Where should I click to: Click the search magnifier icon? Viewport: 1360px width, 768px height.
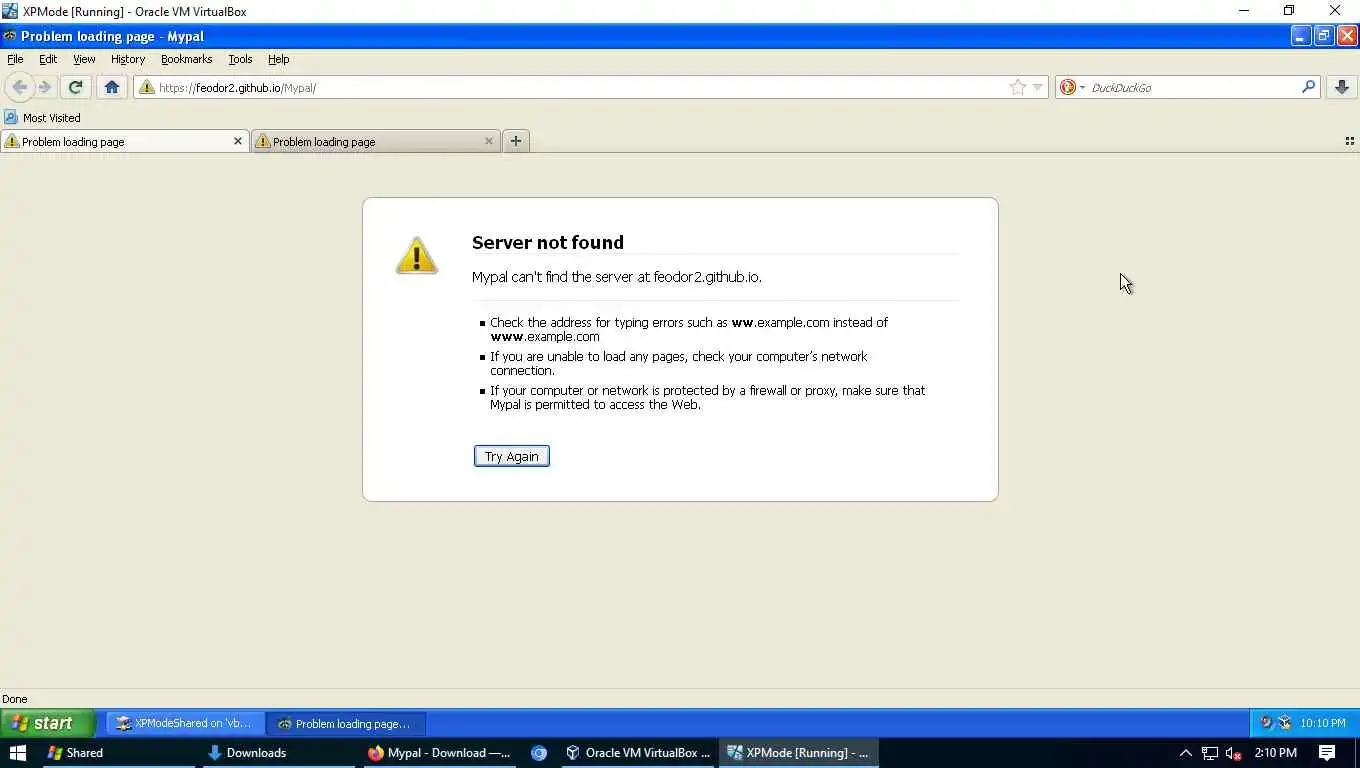click(1308, 87)
